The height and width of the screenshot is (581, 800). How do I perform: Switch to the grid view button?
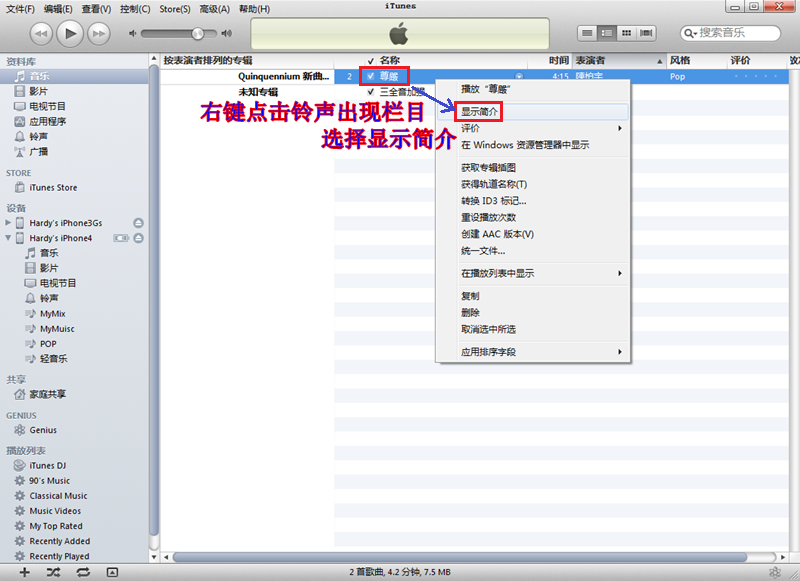click(626, 33)
